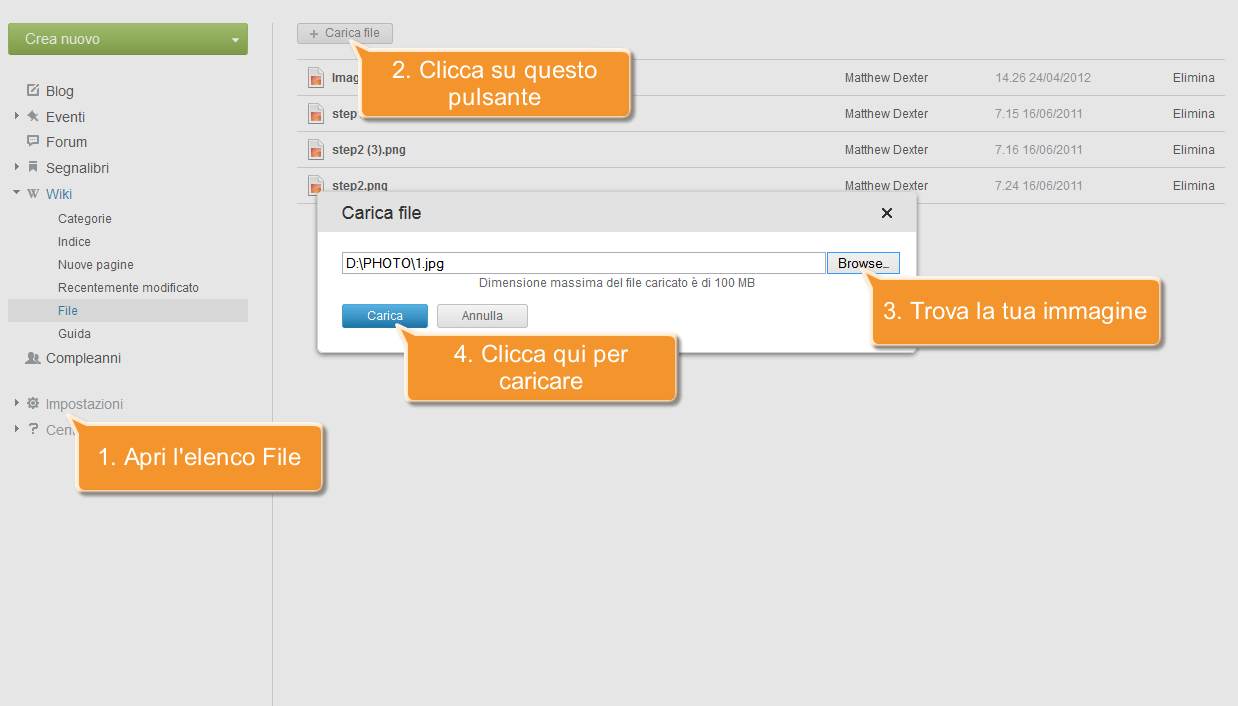
Task: Open Wiki Categorie page
Action: click(x=85, y=219)
